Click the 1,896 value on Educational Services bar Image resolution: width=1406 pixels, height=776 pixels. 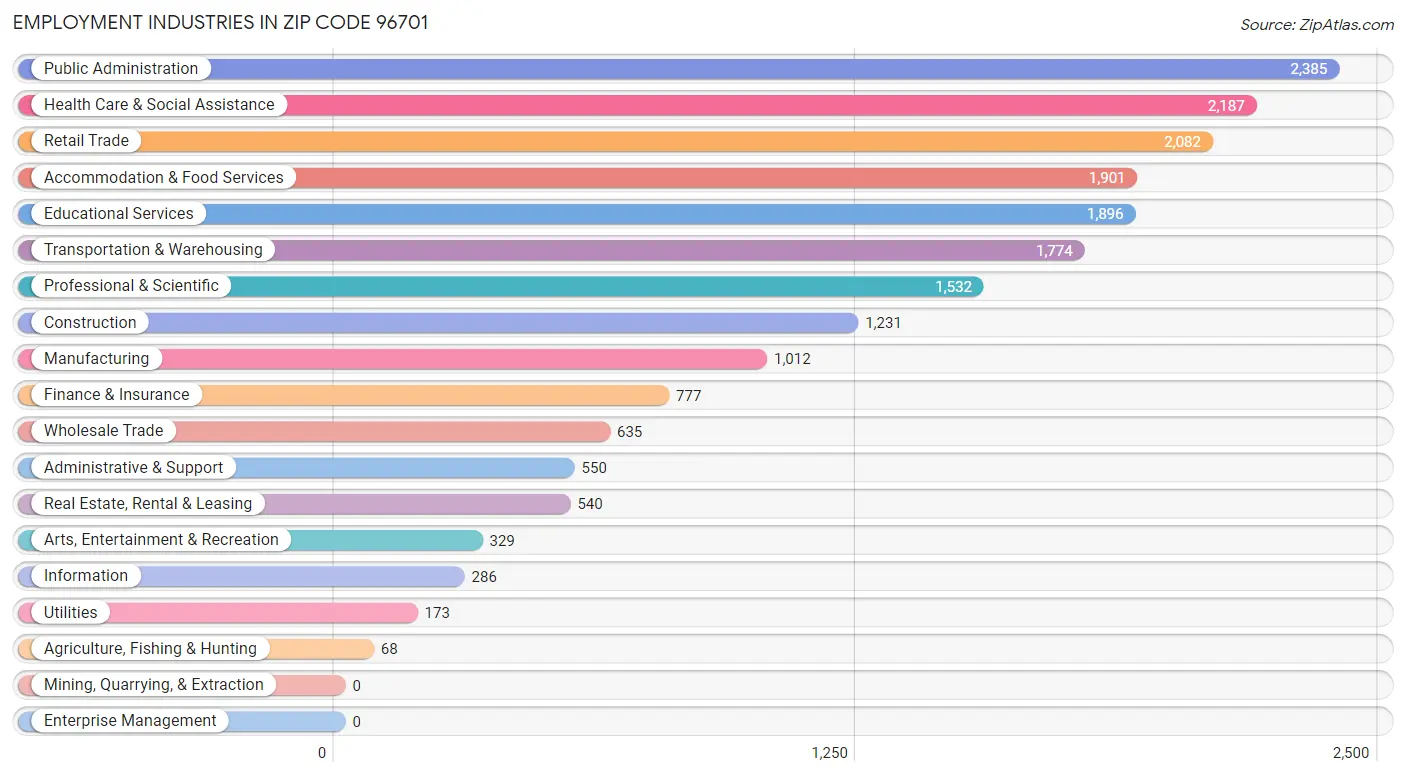coord(1105,215)
